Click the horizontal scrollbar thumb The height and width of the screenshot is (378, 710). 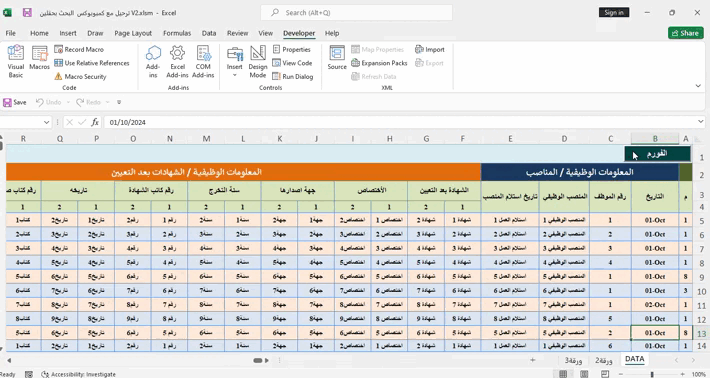[258, 360]
